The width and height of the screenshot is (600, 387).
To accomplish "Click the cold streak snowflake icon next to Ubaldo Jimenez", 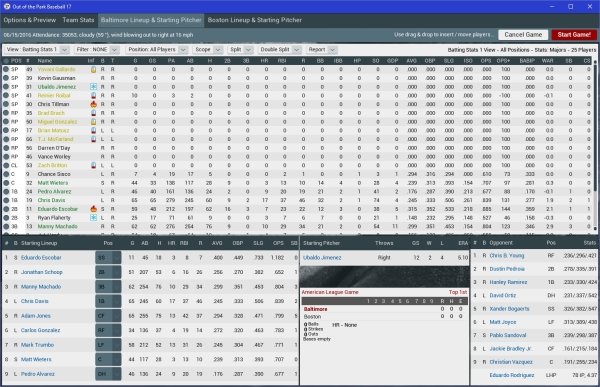I will [93, 87].
